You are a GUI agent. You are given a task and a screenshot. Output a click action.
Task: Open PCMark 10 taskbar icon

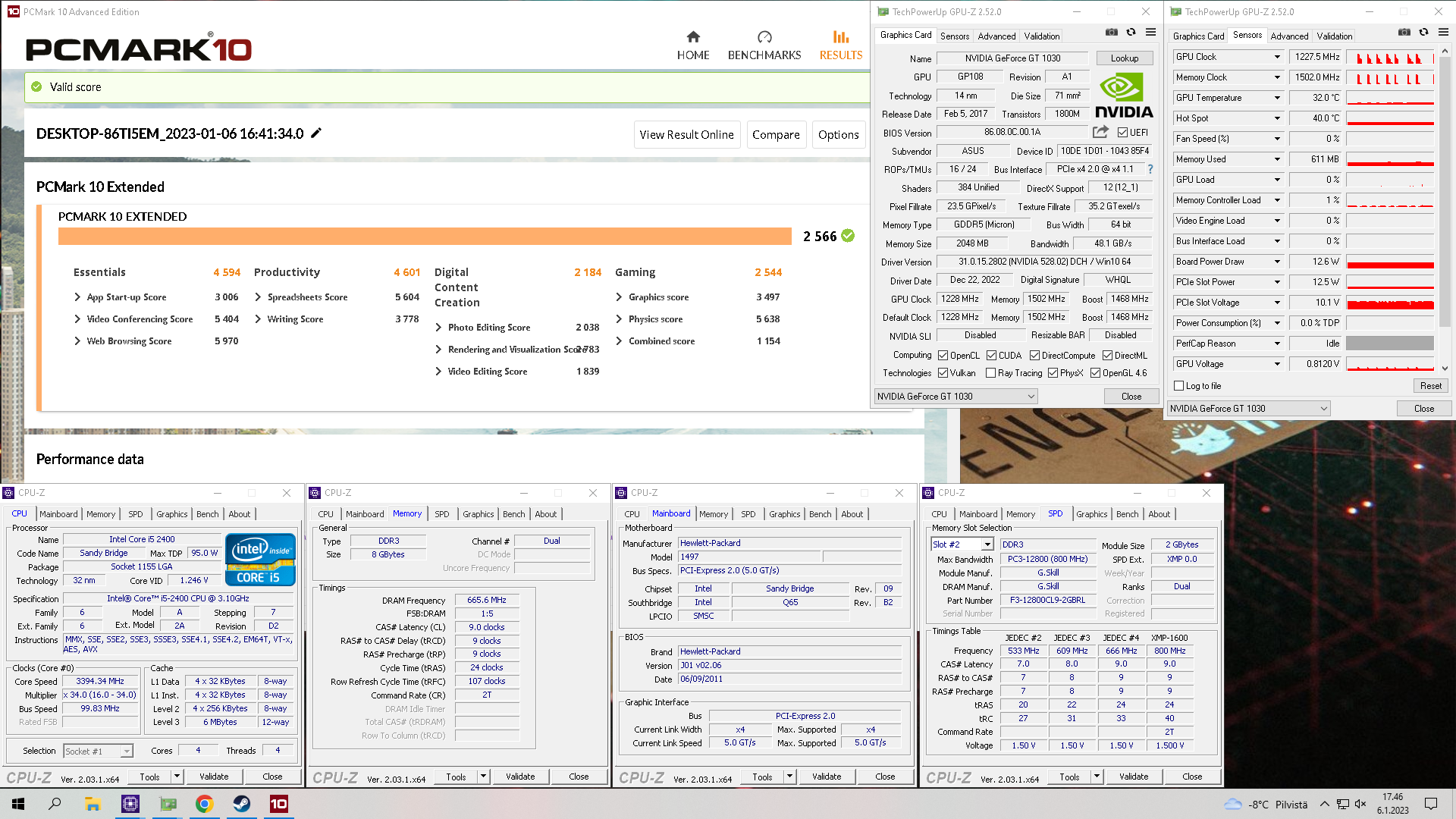(278, 804)
